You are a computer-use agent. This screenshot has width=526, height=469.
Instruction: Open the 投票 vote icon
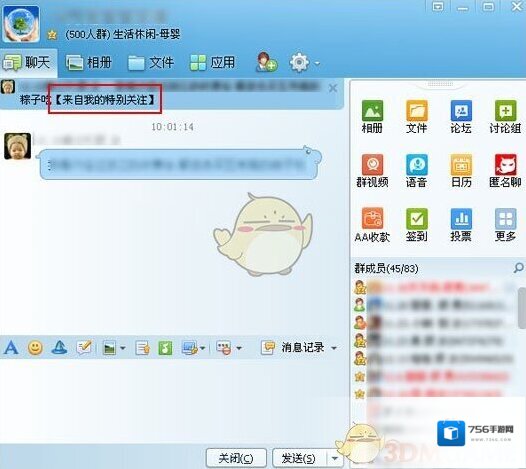[461, 225]
